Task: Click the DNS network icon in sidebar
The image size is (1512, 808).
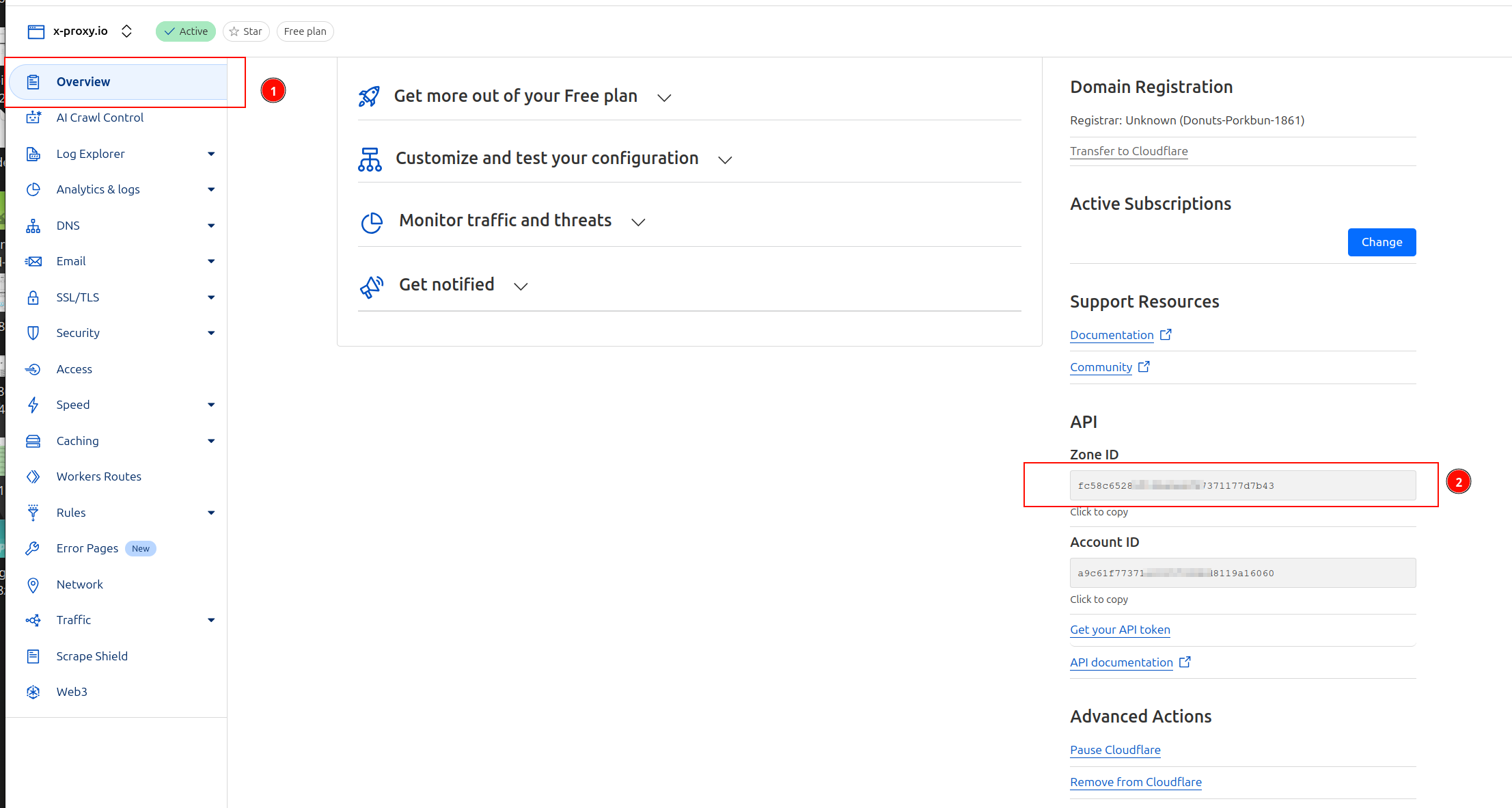Action: tap(33, 226)
